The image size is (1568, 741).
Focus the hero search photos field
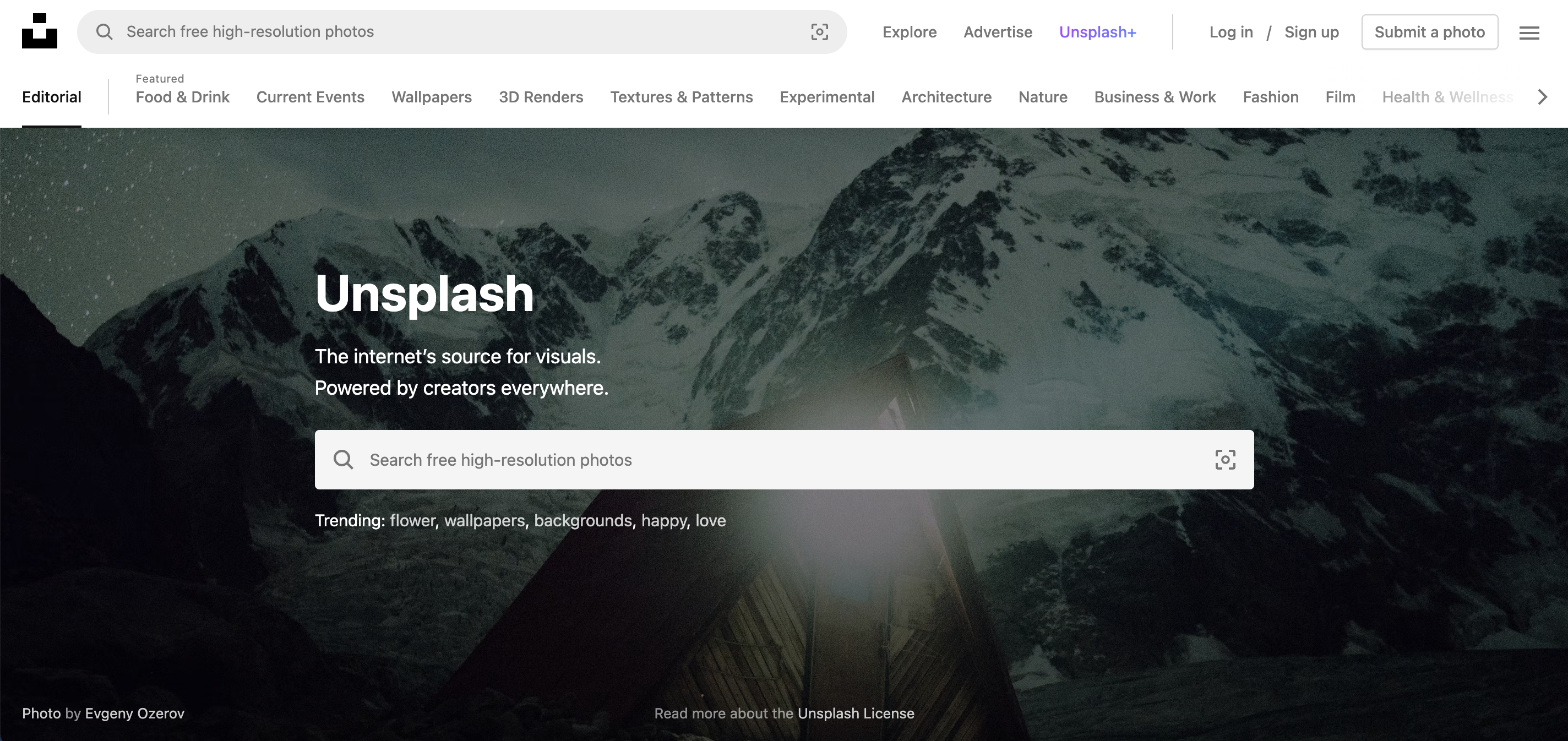click(784, 460)
